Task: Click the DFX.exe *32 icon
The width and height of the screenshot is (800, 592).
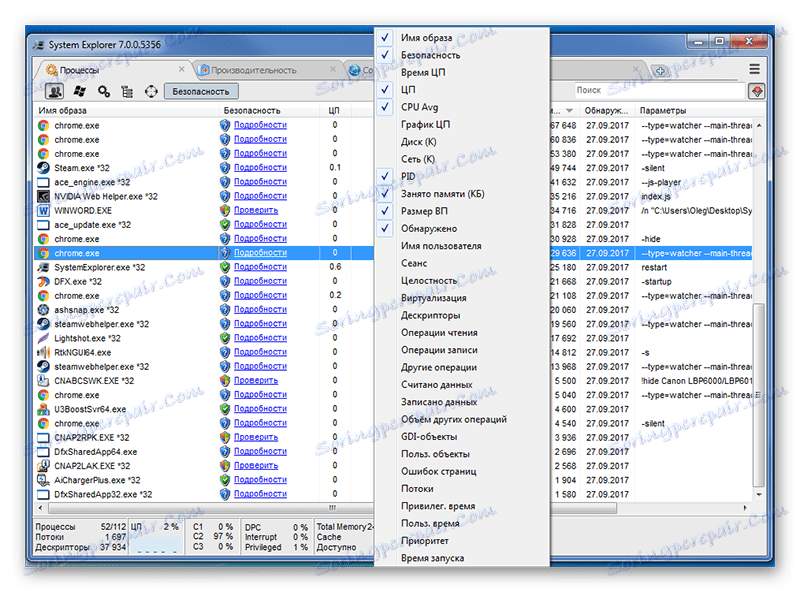Action: point(43,281)
